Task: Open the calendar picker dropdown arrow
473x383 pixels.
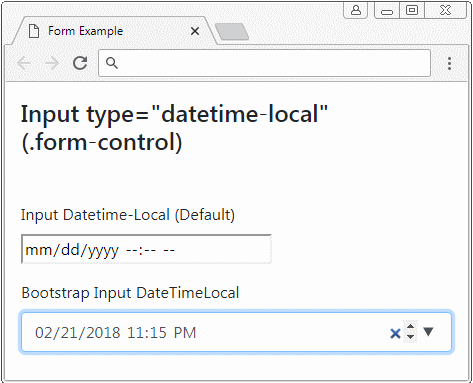Action: click(x=428, y=332)
